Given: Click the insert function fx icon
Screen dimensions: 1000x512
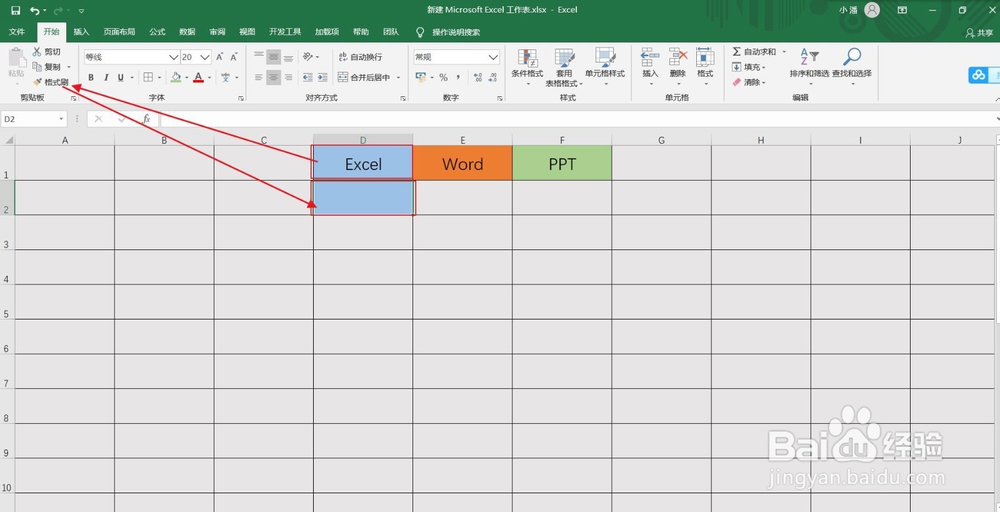Looking at the screenshot, I should [x=147, y=119].
